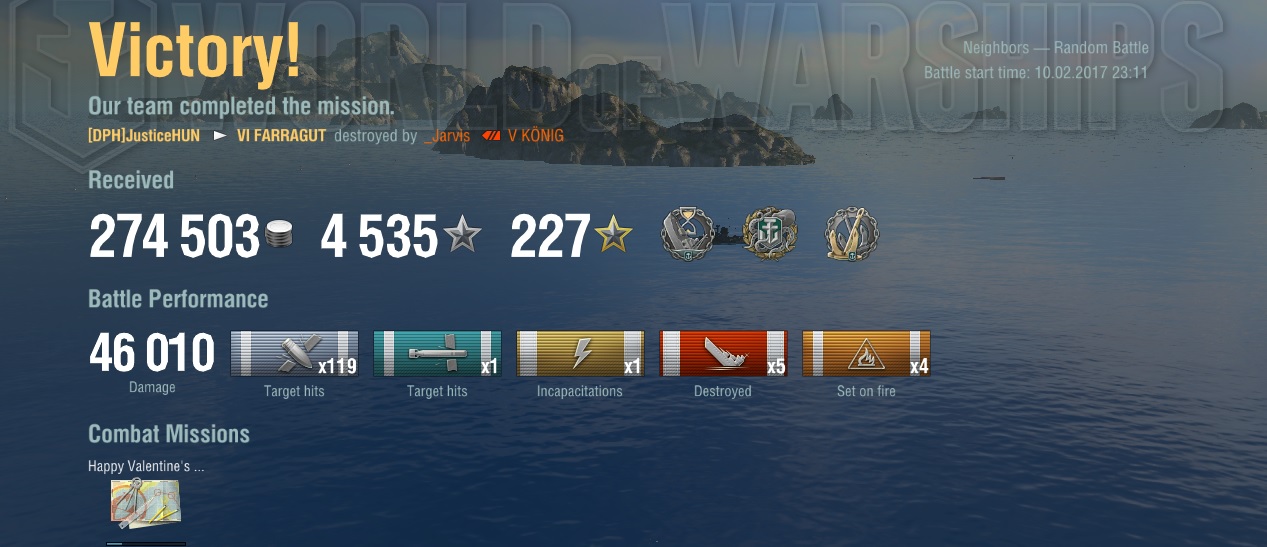Select the Incapacitations lightning ribbon
The image size is (1267, 547).
click(580, 354)
